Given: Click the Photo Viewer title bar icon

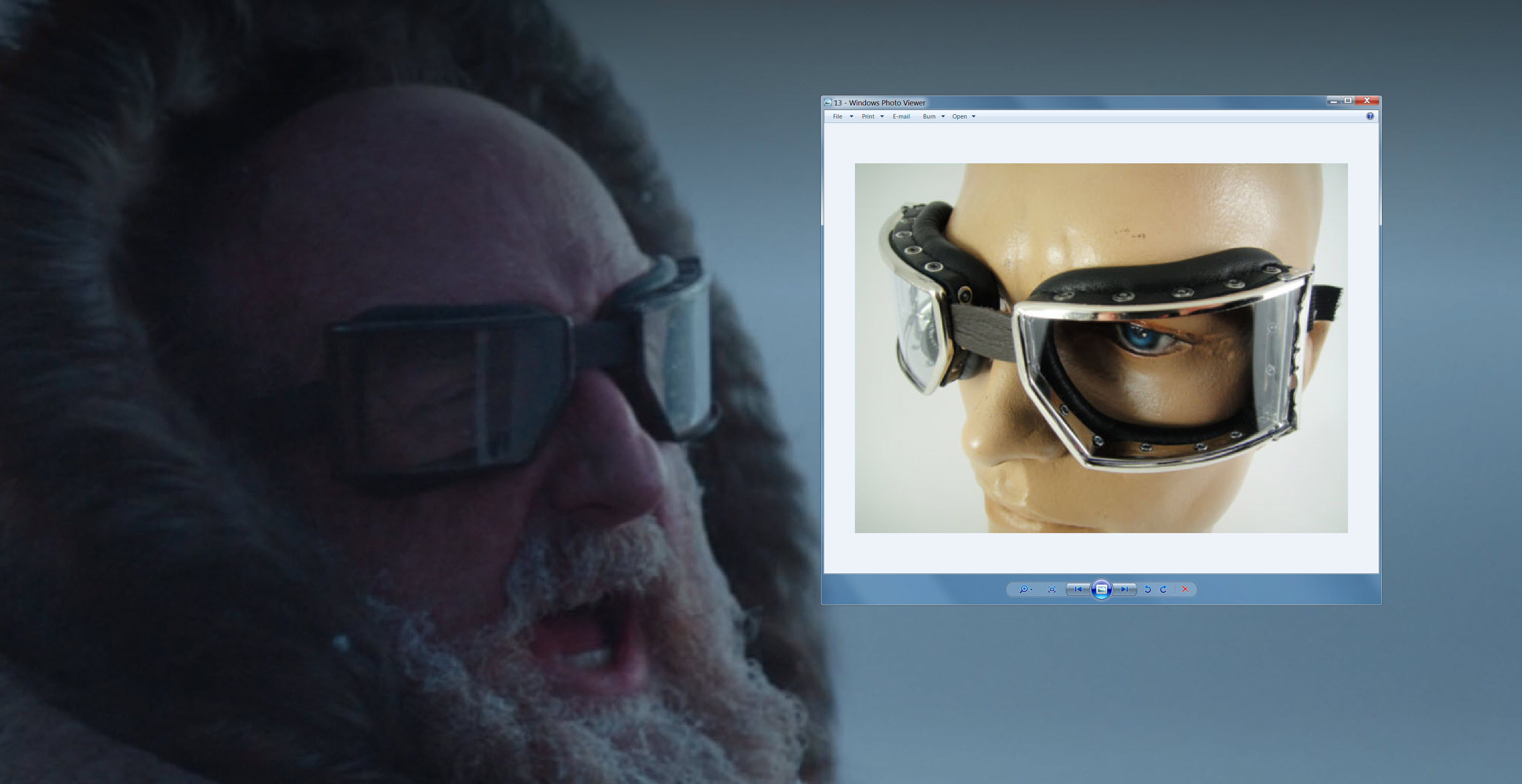Looking at the screenshot, I should click(x=828, y=103).
